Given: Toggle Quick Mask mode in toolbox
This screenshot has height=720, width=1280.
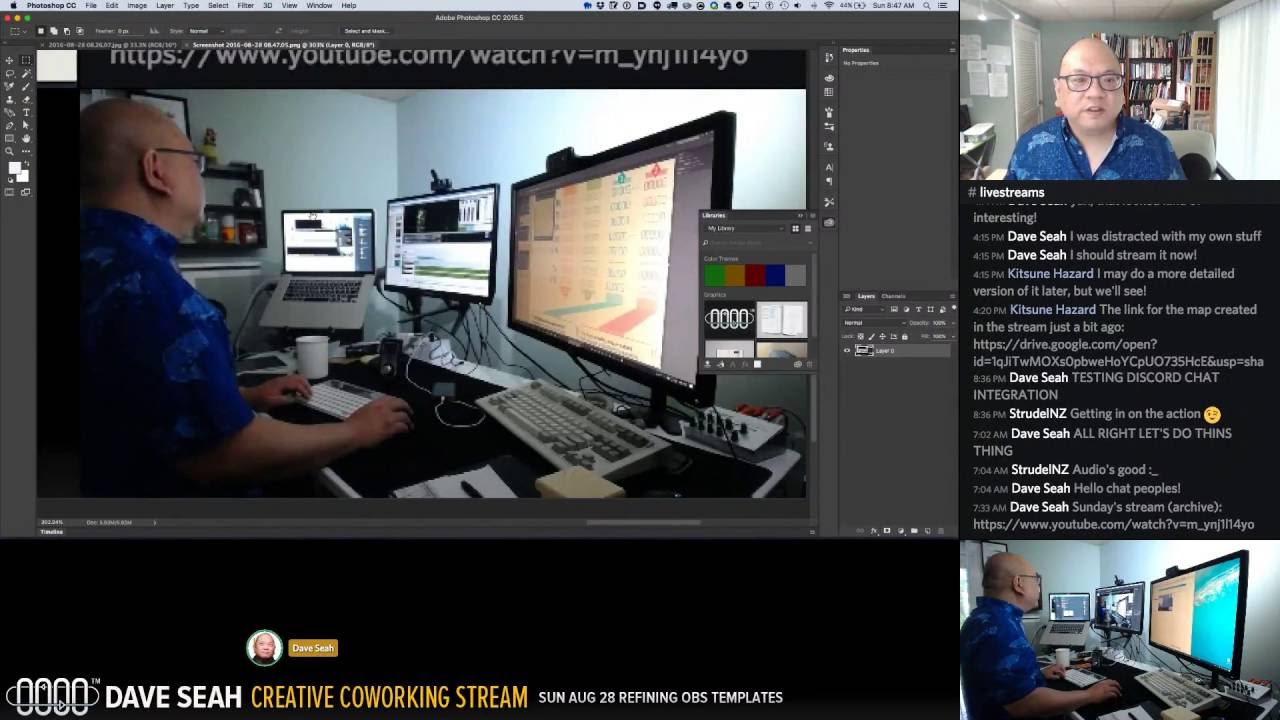Looking at the screenshot, I should pyautogui.click(x=9, y=192).
